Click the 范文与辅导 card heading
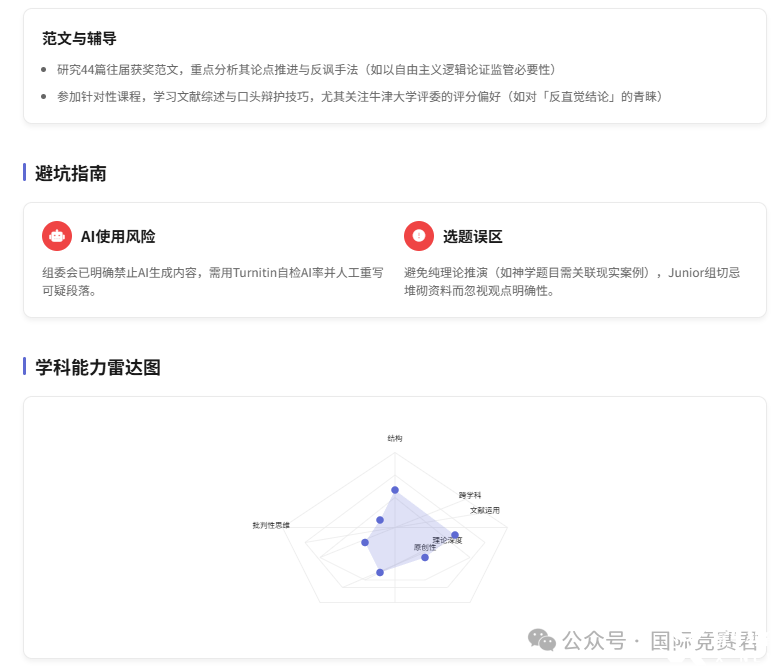The width and height of the screenshot is (783, 671). point(80,39)
